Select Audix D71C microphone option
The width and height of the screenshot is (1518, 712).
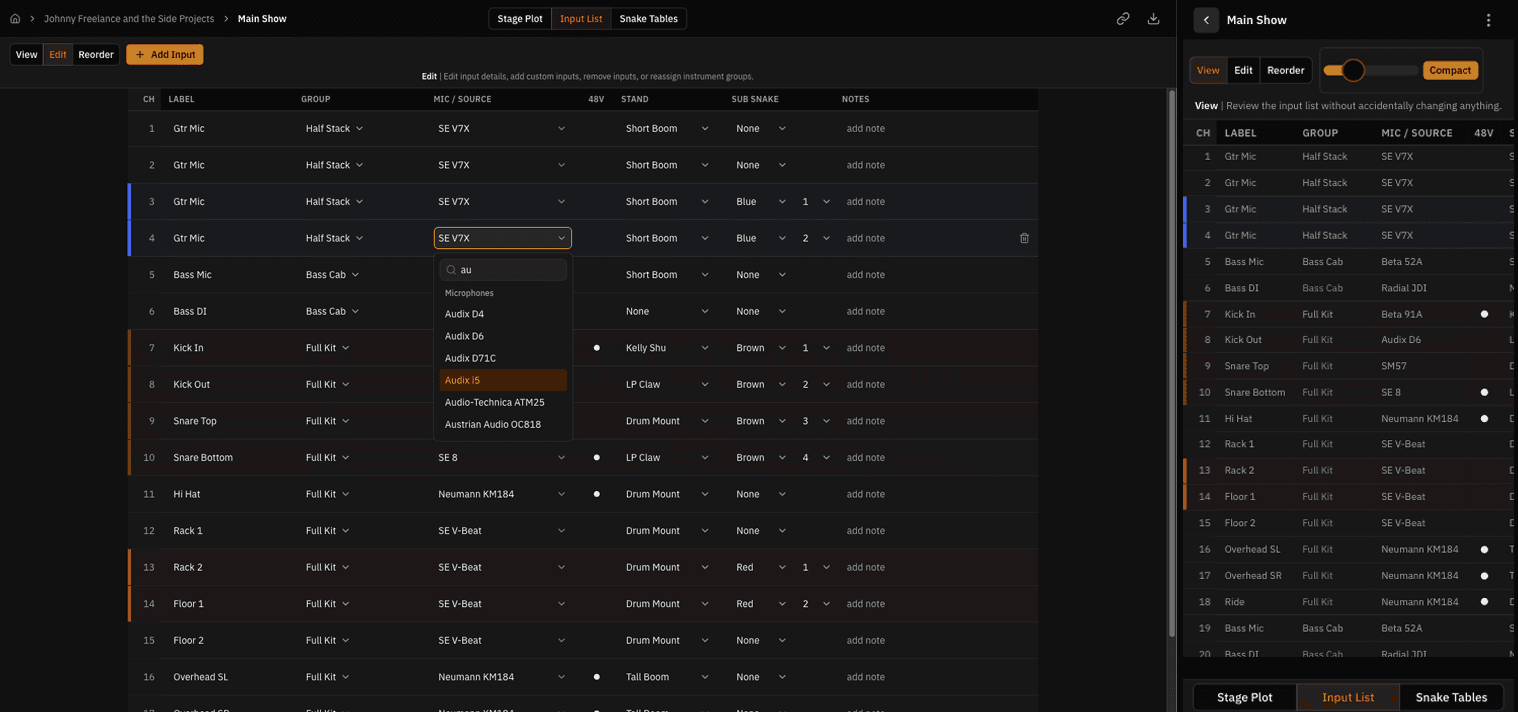(x=503, y=358)
